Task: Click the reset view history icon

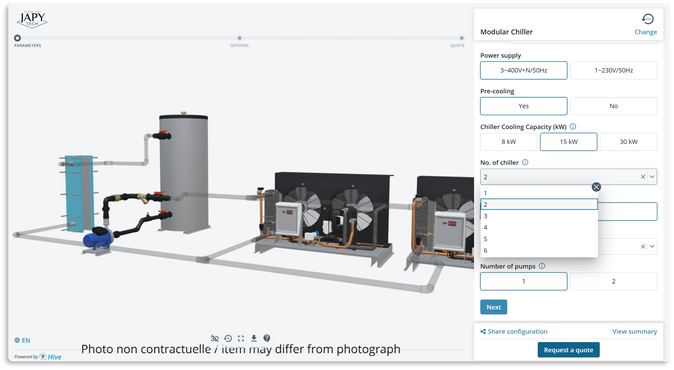Action: coord(228,338)
